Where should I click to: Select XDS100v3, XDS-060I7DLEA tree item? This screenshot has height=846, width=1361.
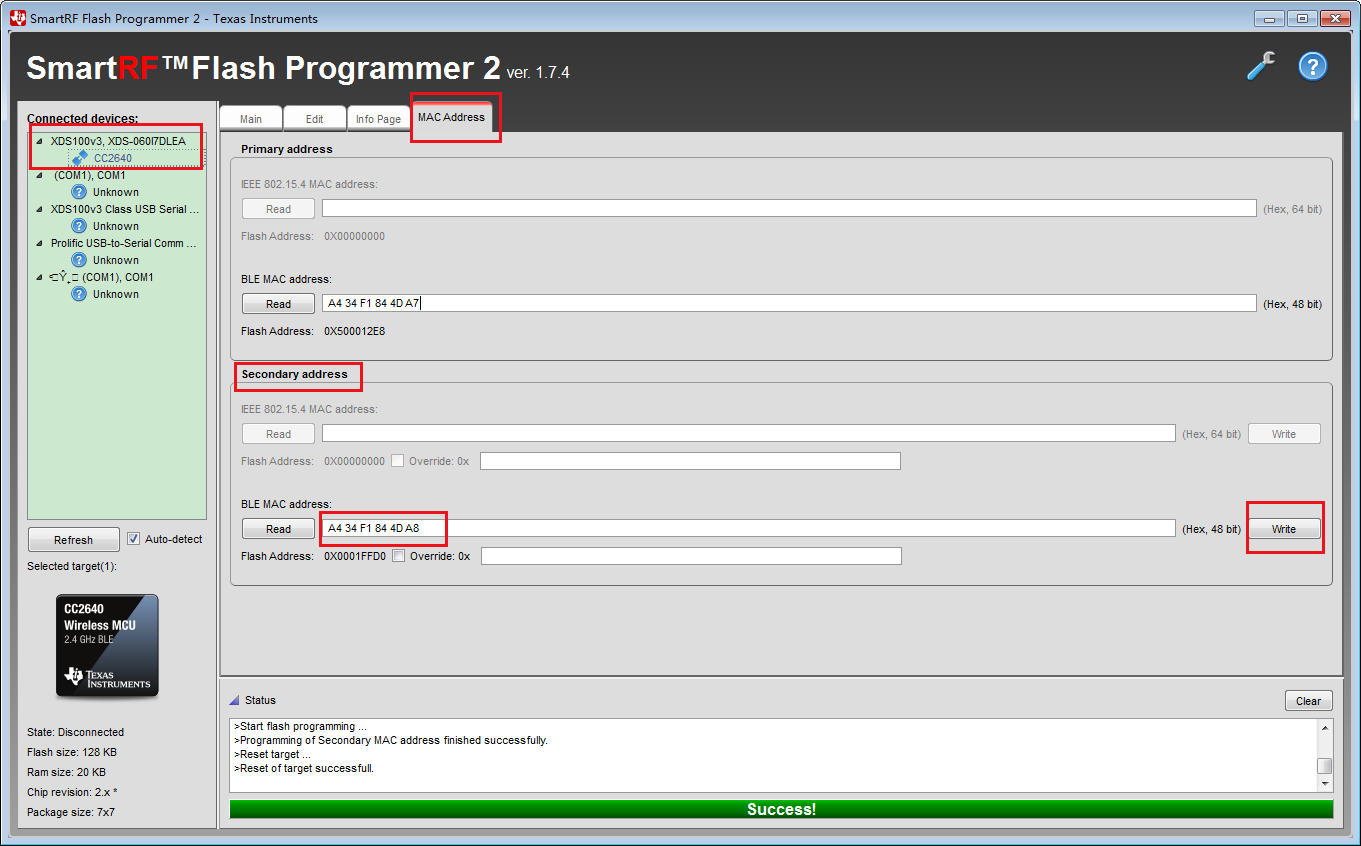click(x=118, y=141)
